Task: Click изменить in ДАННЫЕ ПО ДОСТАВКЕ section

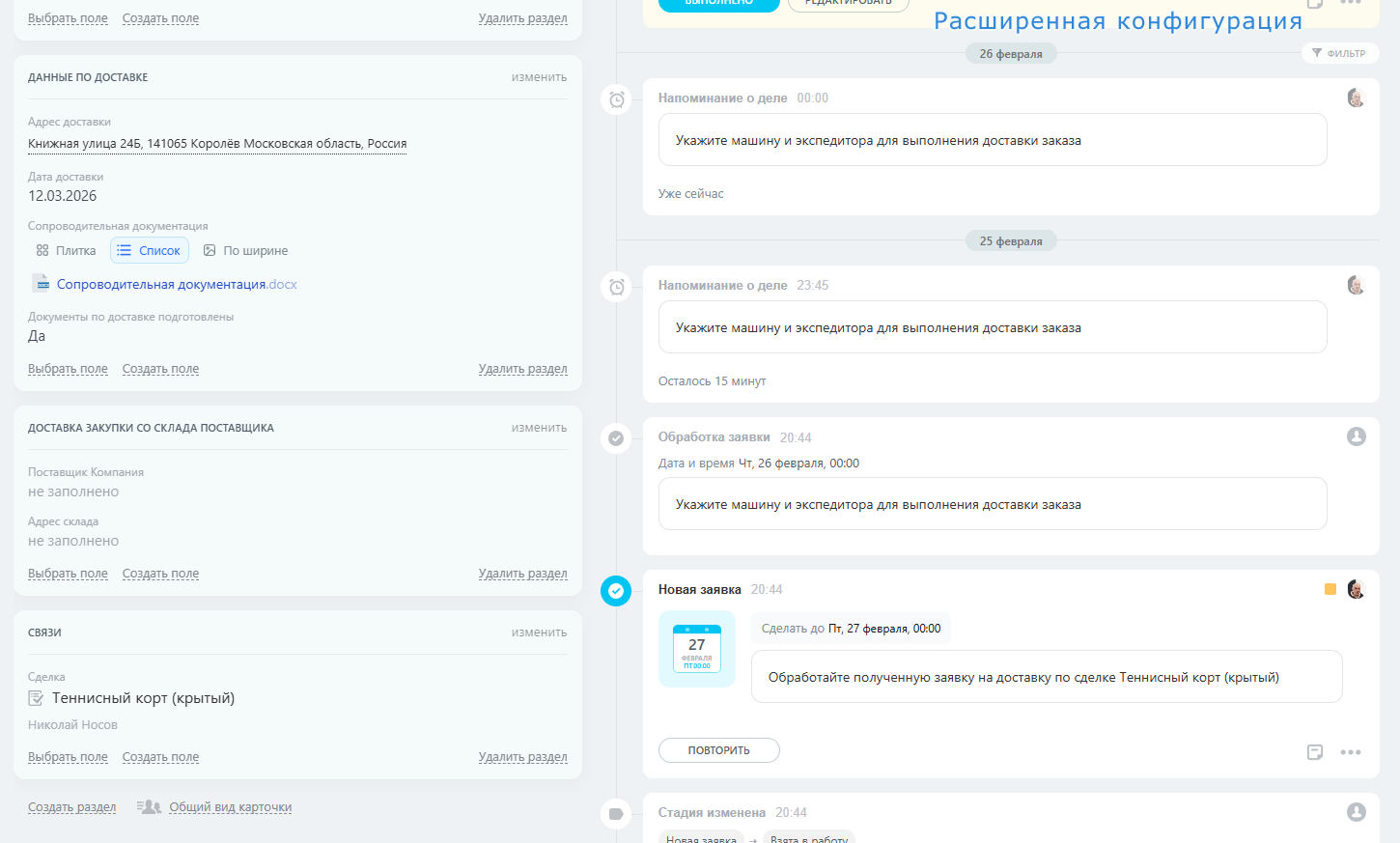Action: (540, 77)
